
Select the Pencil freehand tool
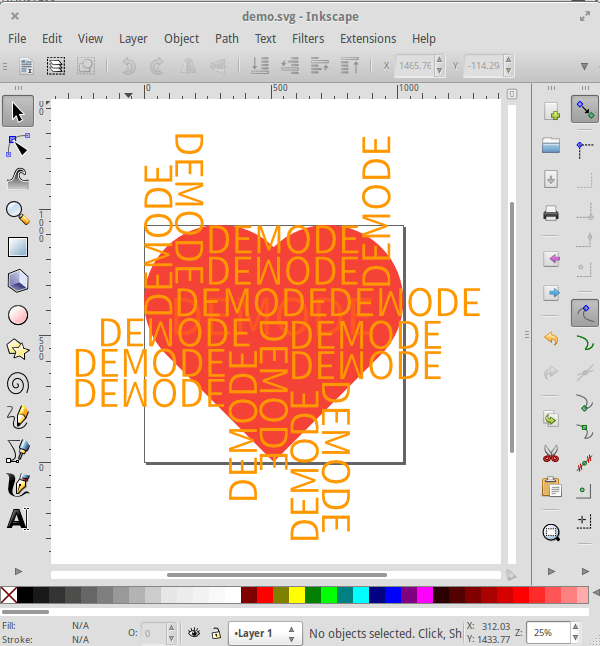[18, 417]
